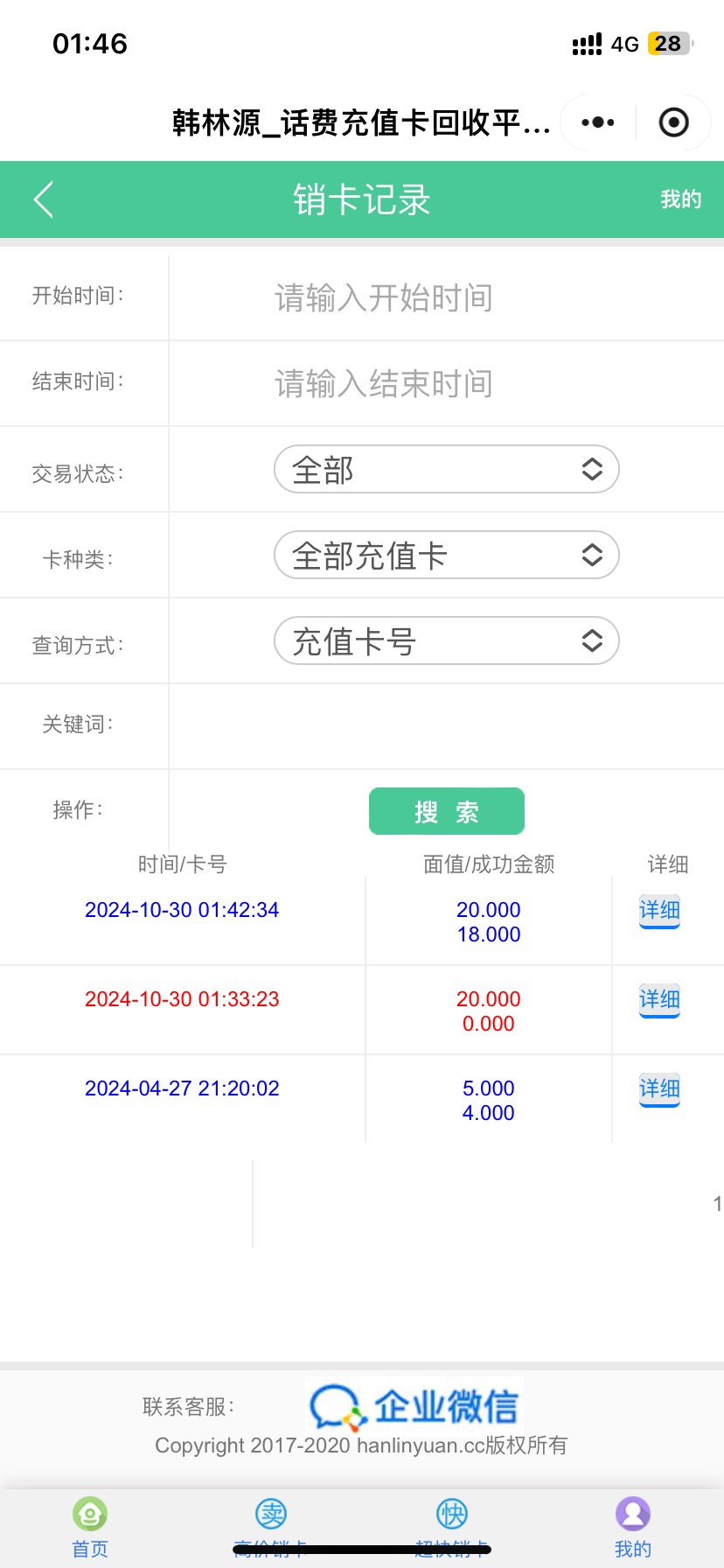Tap the 高价销卡 sell icon

click(x=271, y=1514)
